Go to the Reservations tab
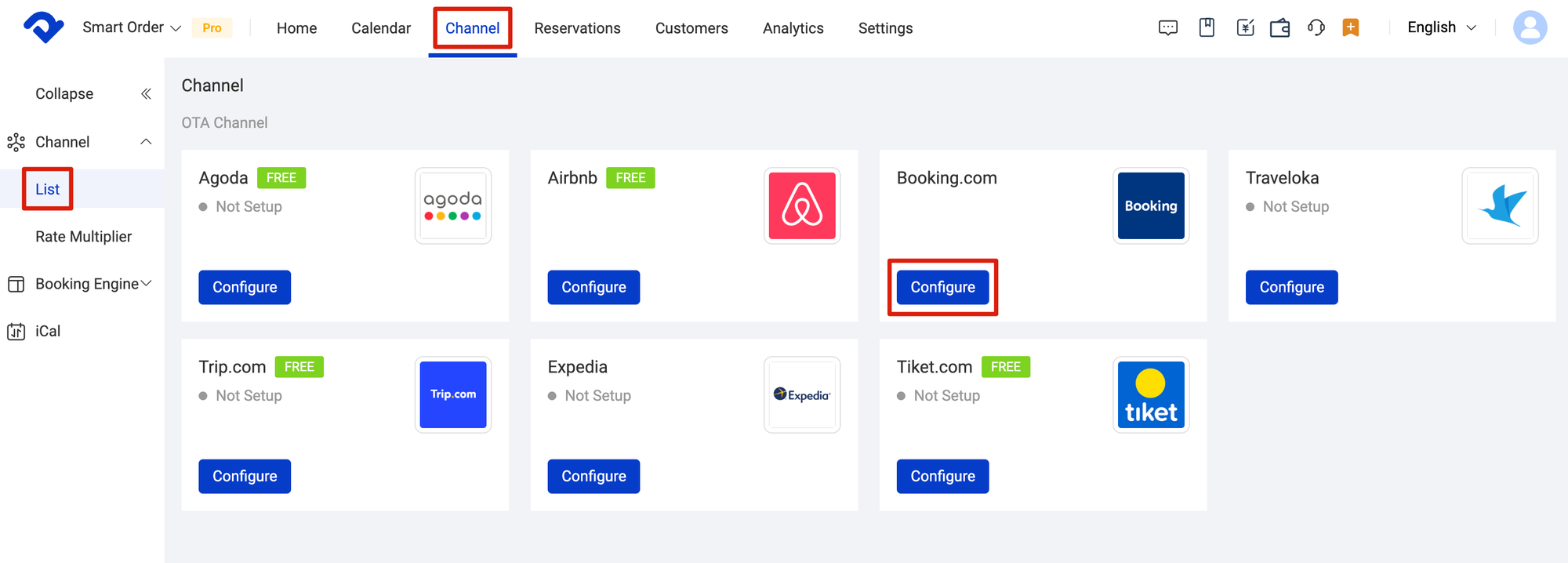Viewport: 1568px width, 563px height. pyautogui.click(x=577, y=28)
